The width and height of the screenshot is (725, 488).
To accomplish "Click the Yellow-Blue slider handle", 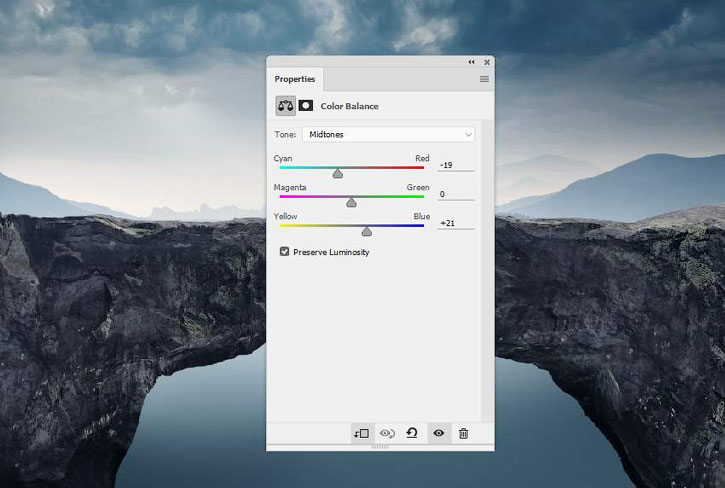I will point(367,231).
